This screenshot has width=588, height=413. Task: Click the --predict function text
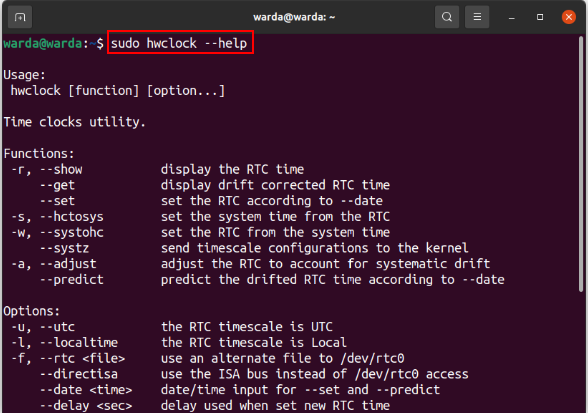(x=72, y=280)
